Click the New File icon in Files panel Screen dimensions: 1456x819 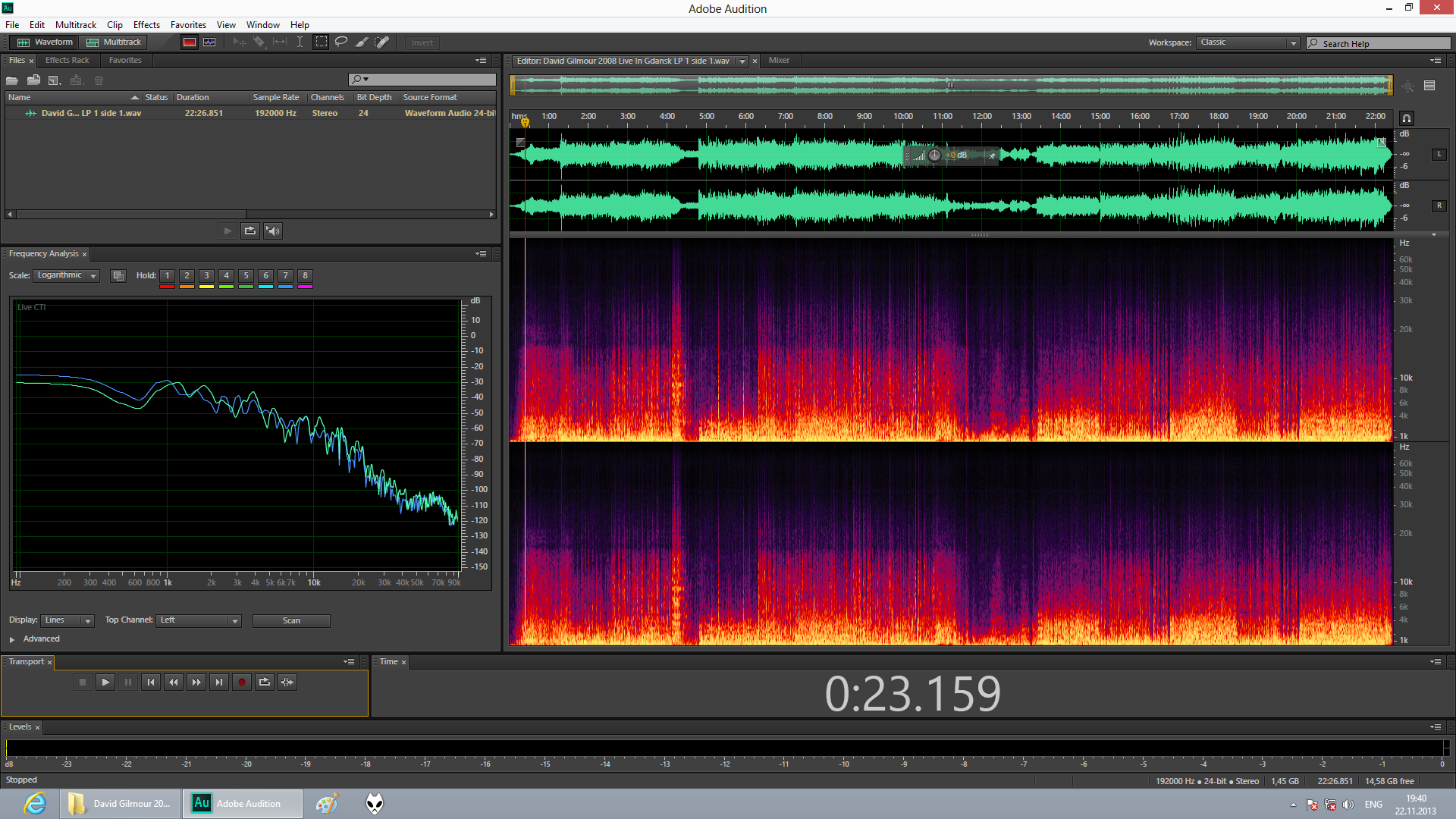click(55, 80)
